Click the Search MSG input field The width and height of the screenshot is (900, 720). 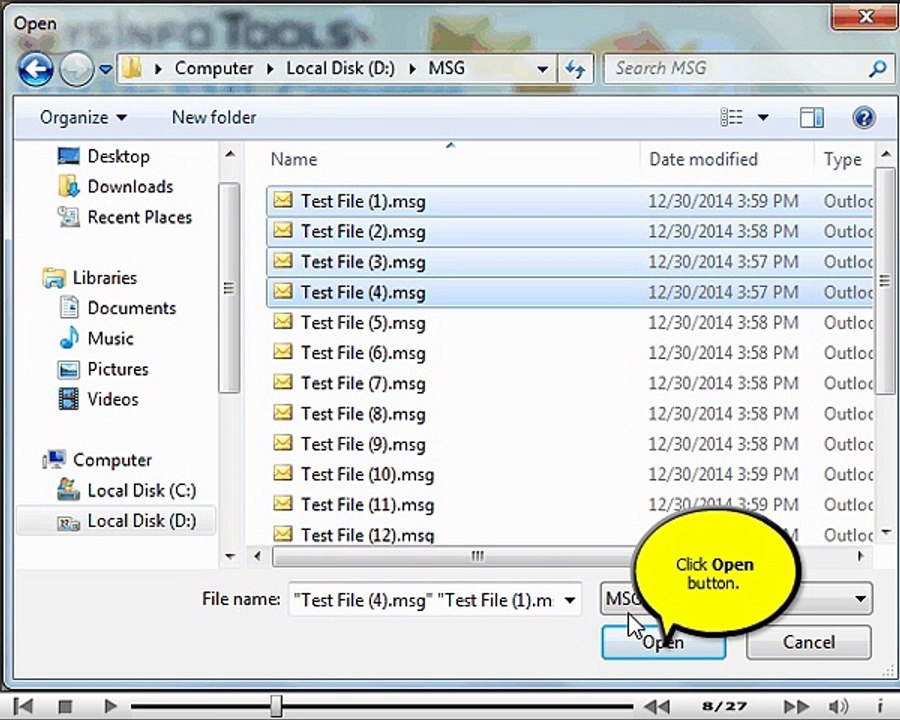pyautogui.click(x=738, y=69)
